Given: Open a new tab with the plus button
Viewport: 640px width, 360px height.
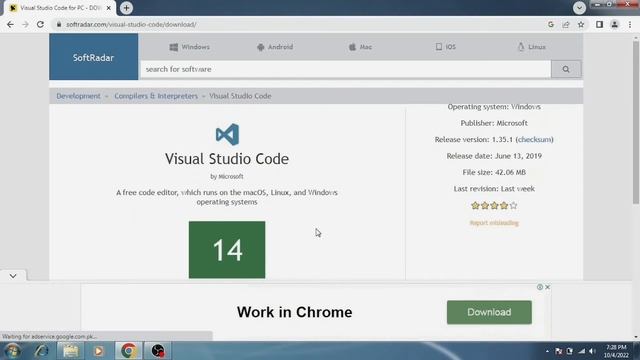Looking at the screenshot, I should click(x=127, y=8).
